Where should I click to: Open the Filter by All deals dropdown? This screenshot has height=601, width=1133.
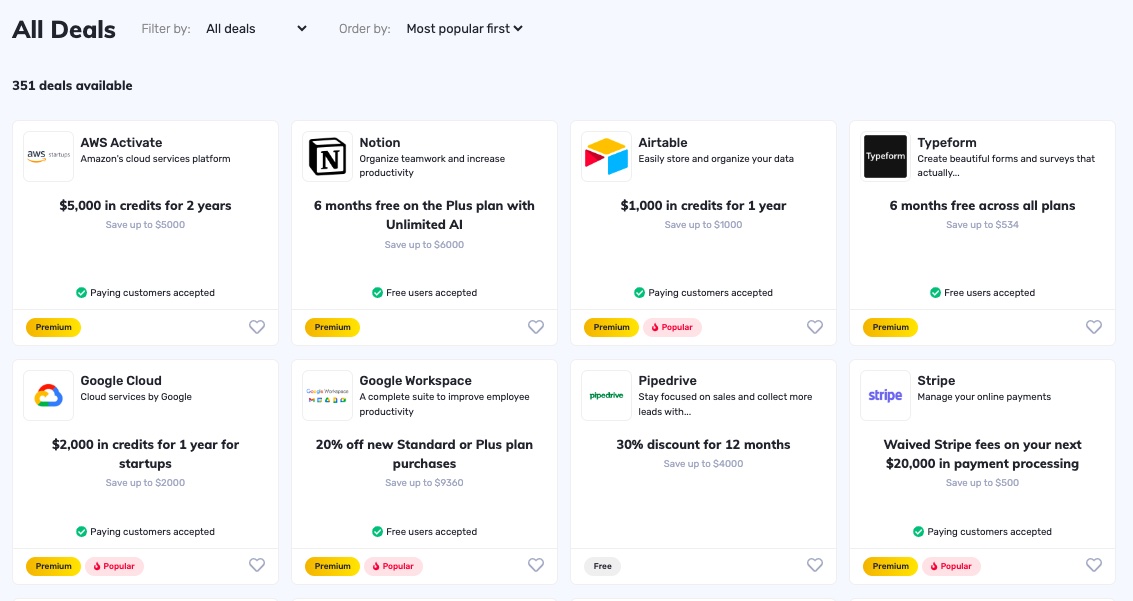(256, 29)
